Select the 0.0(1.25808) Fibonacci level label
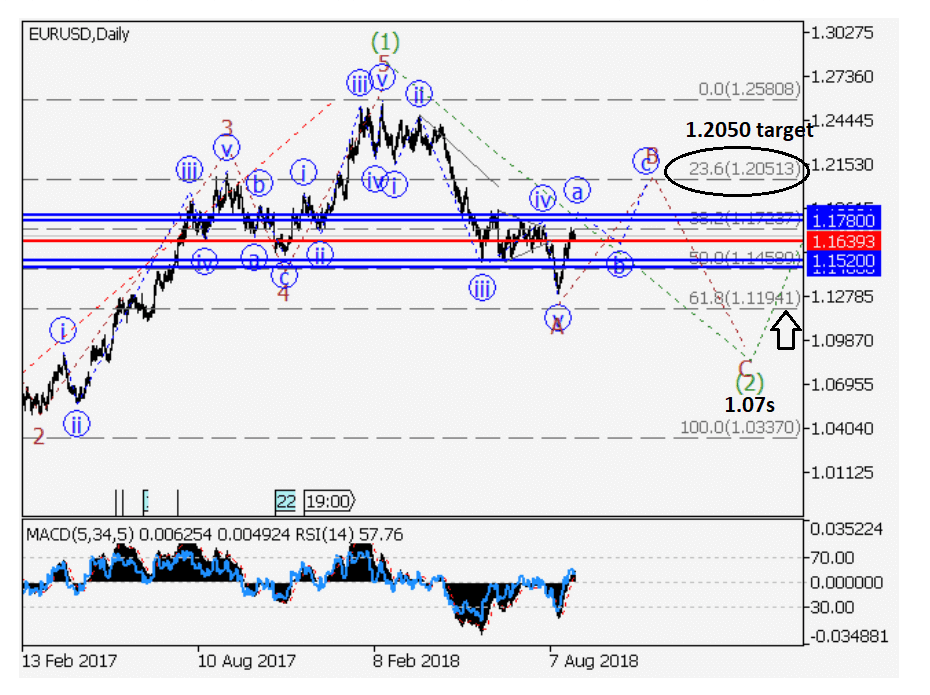The width and height of the screenshot is (930, 695). (750, 90)
